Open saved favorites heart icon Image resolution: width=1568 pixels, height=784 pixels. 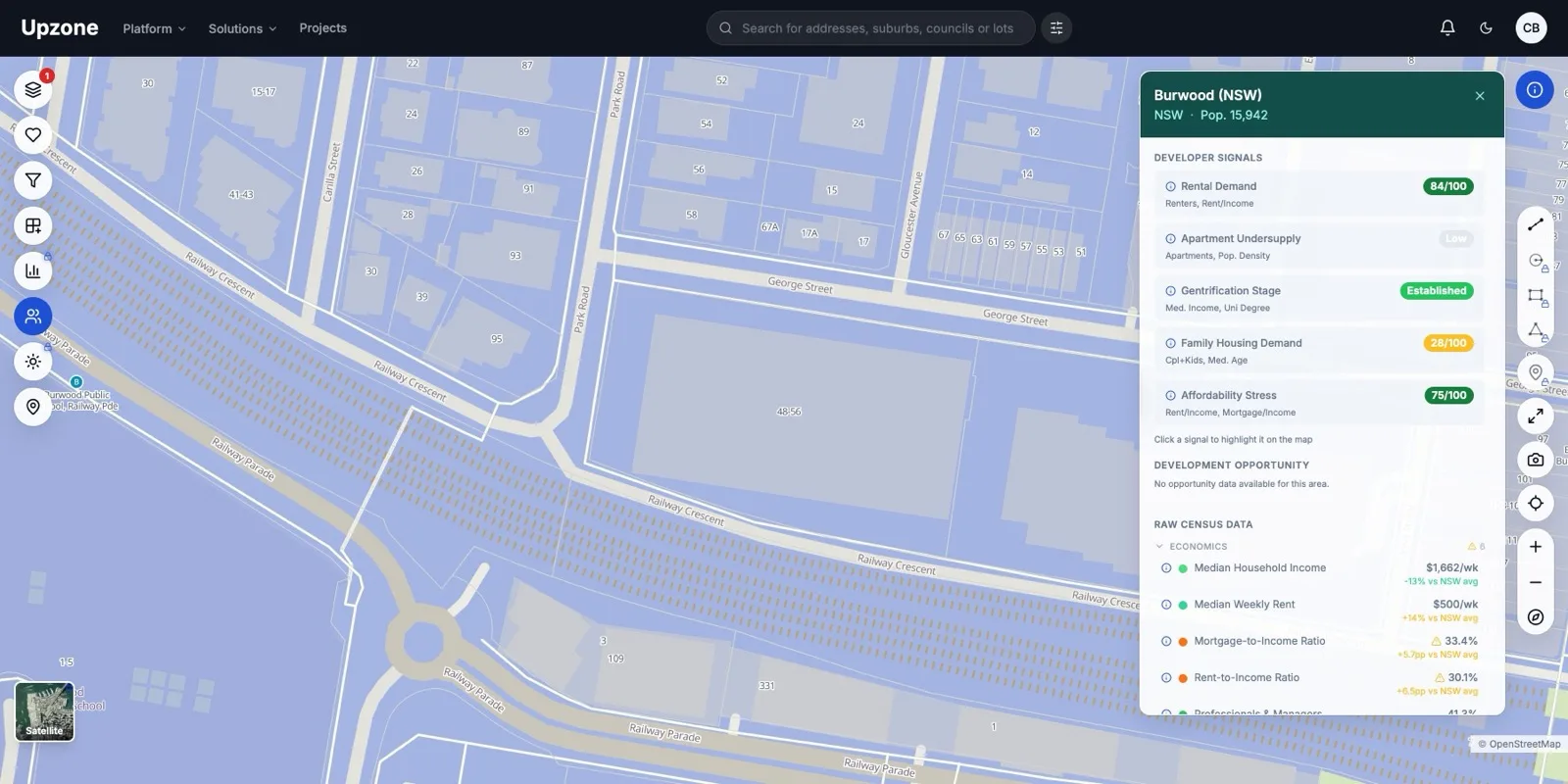tap(33, 135)
